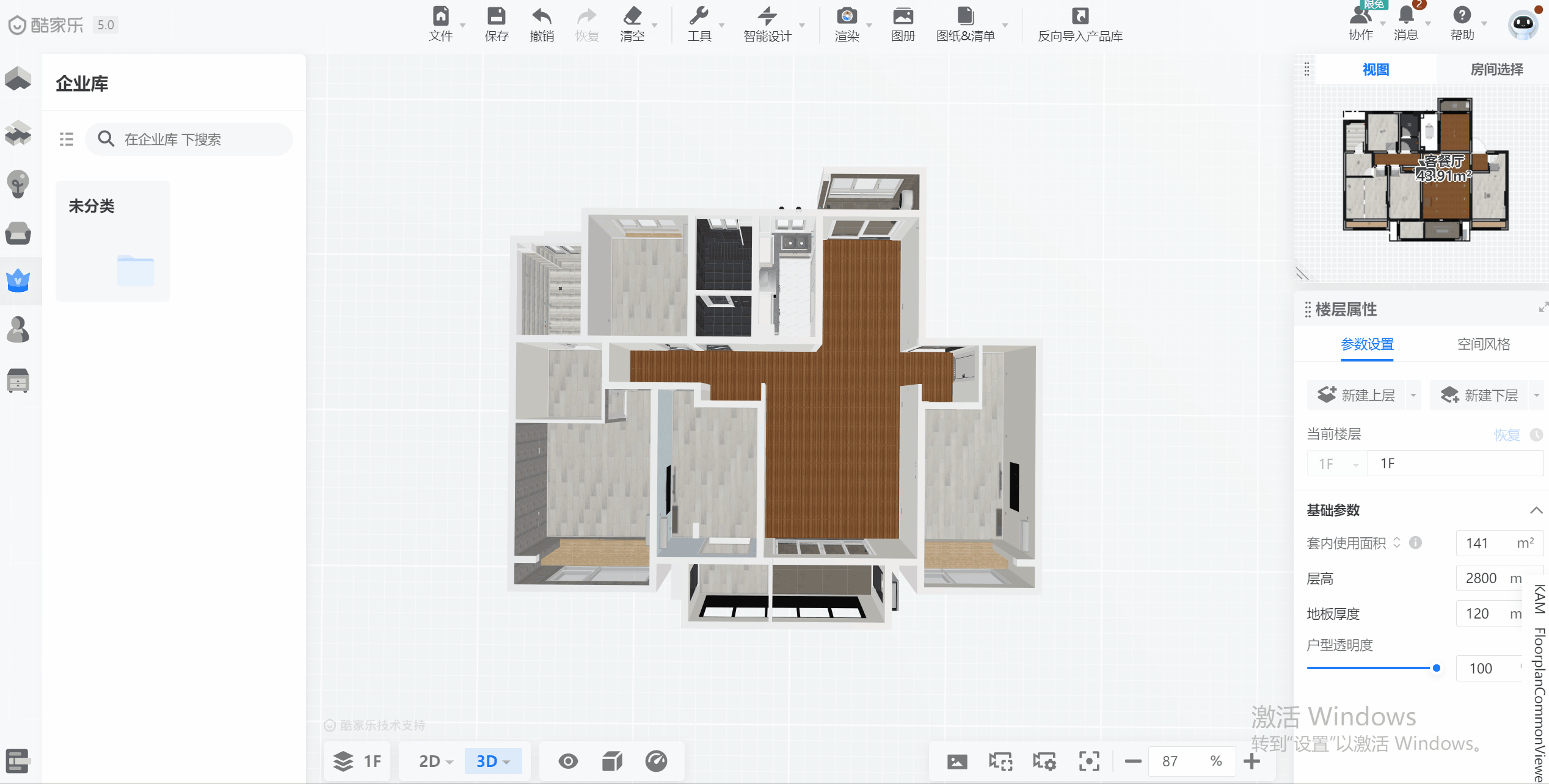This screenshot has width=1549, height=784.
Task: Open the Render (渲染) camera icon
Action: tap(847, 16)
